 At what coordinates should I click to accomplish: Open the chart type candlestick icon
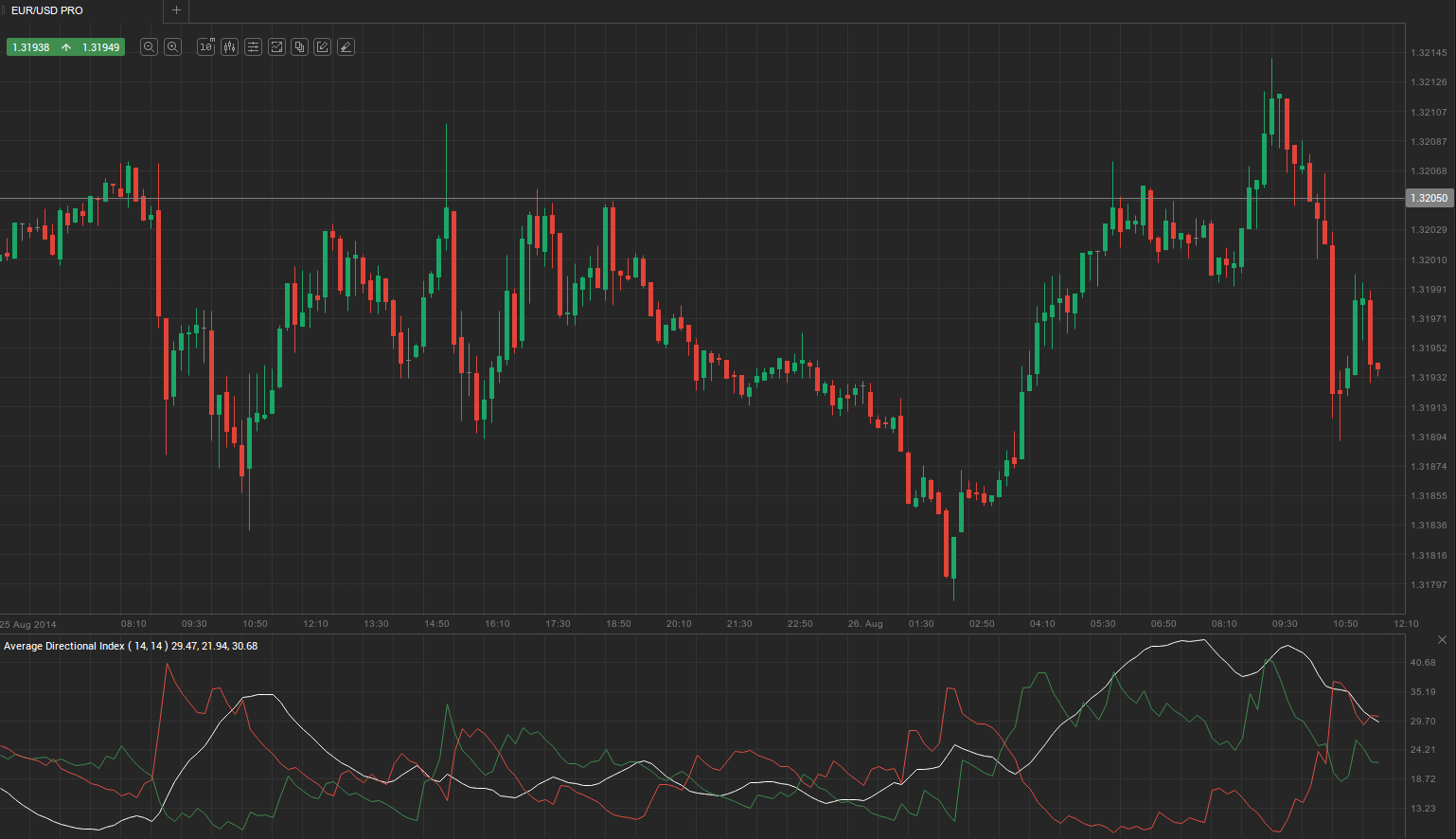pyautogui.click(x=229, y=46)
